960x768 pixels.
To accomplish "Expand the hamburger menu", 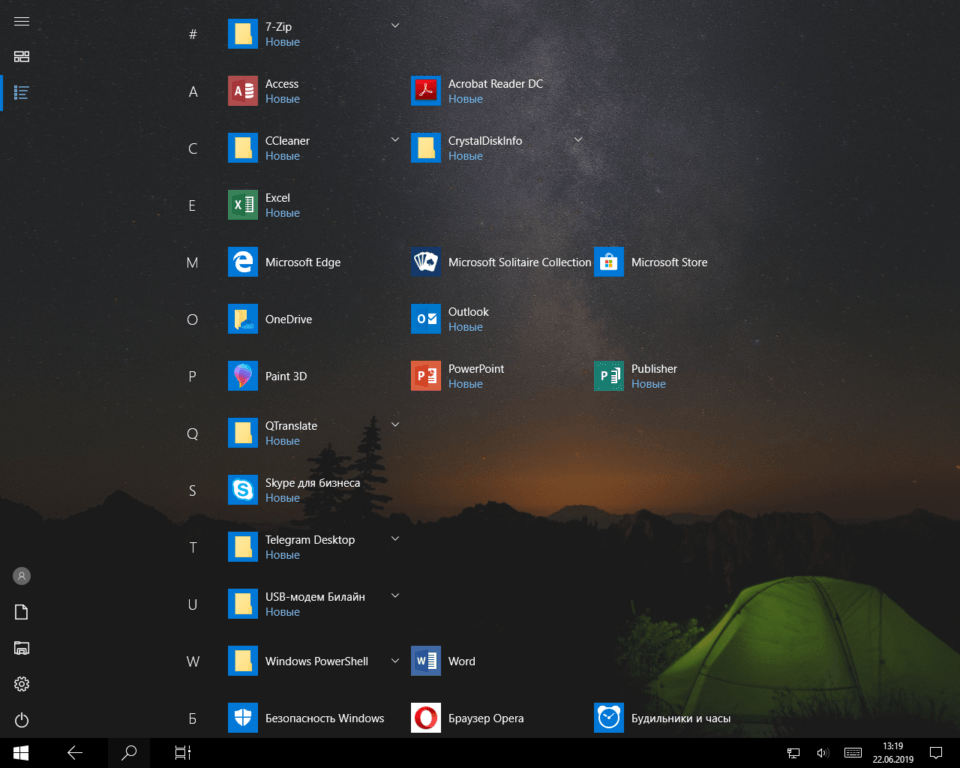I will tap(21, 21).
